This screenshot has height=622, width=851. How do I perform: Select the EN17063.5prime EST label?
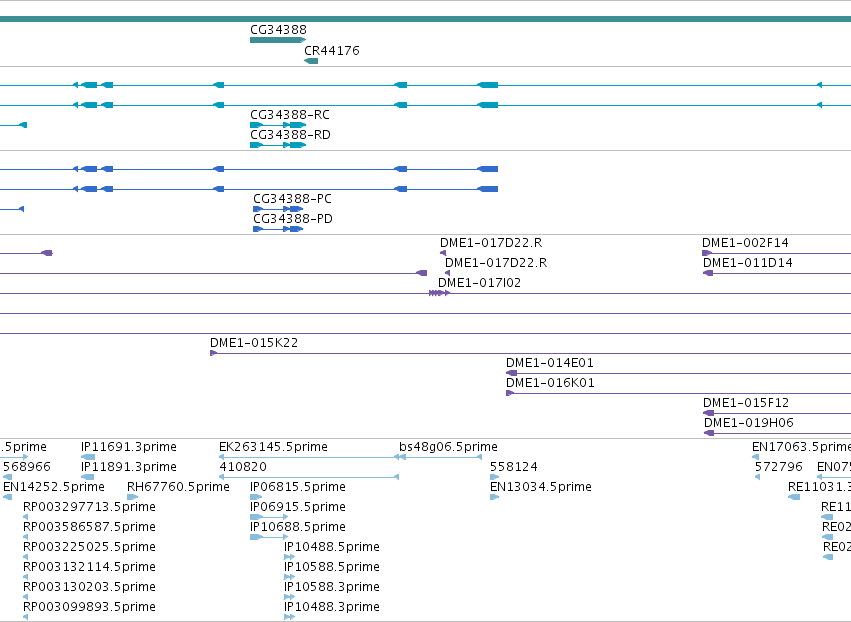[801, 447]
